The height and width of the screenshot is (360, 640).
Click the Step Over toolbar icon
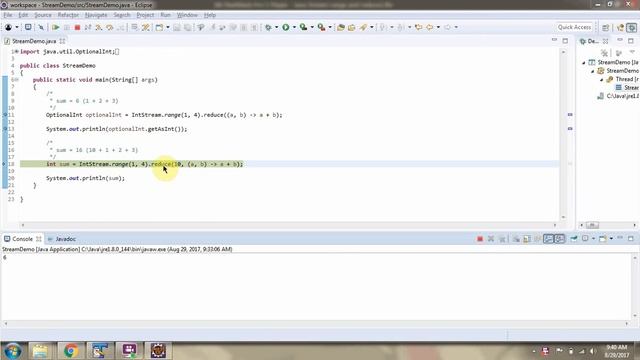click(x=109, y=27)
